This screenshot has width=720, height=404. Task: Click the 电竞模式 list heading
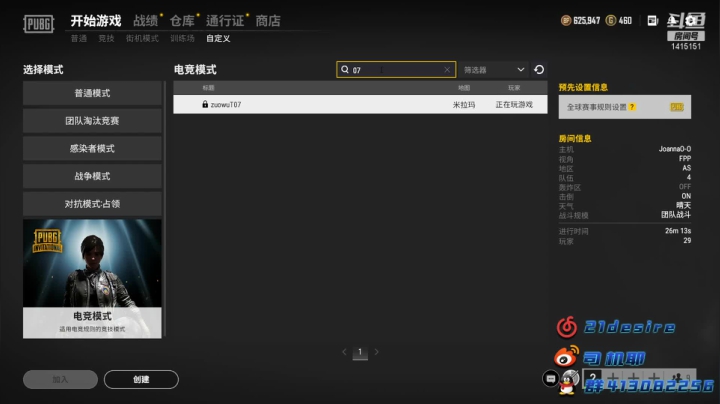pyautogui.click(x=195, y=70)
